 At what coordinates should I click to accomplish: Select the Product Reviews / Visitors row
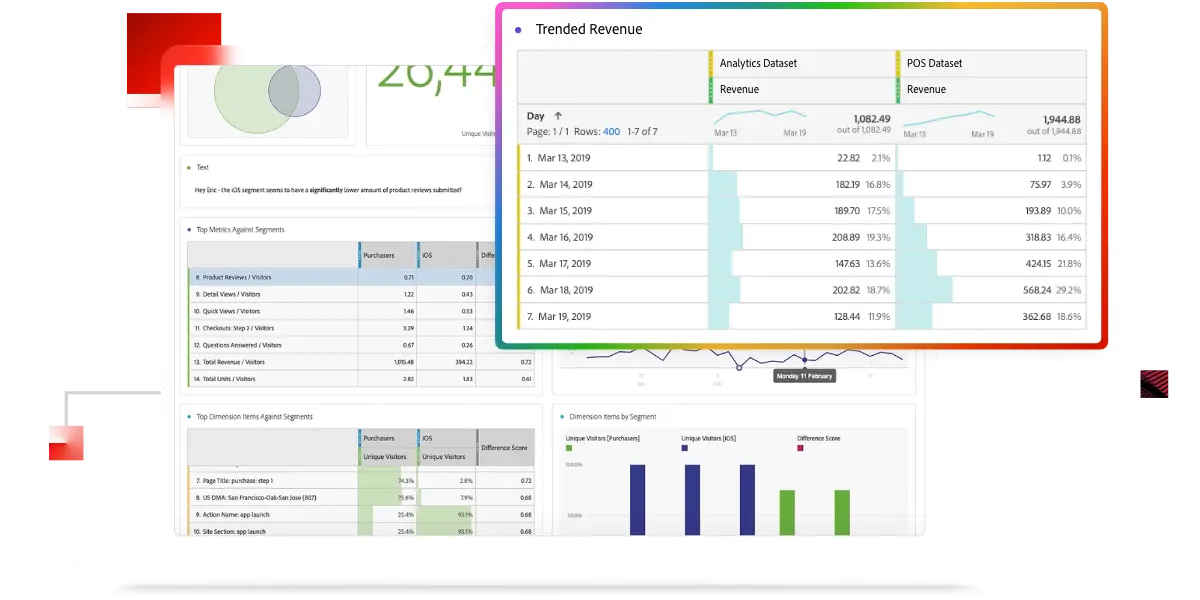tap(272, 277)
